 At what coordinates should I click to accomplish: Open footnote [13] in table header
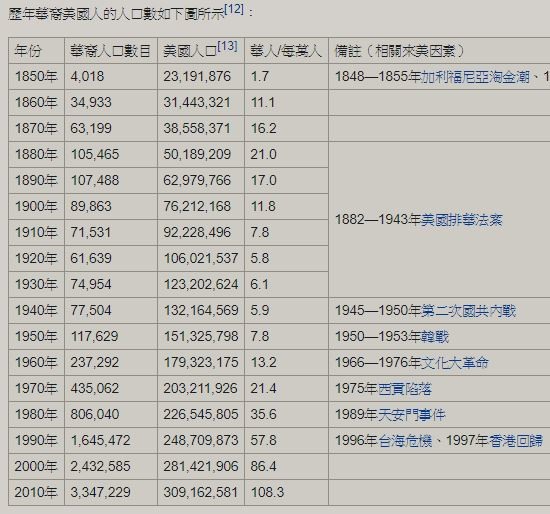click(227, 46)
